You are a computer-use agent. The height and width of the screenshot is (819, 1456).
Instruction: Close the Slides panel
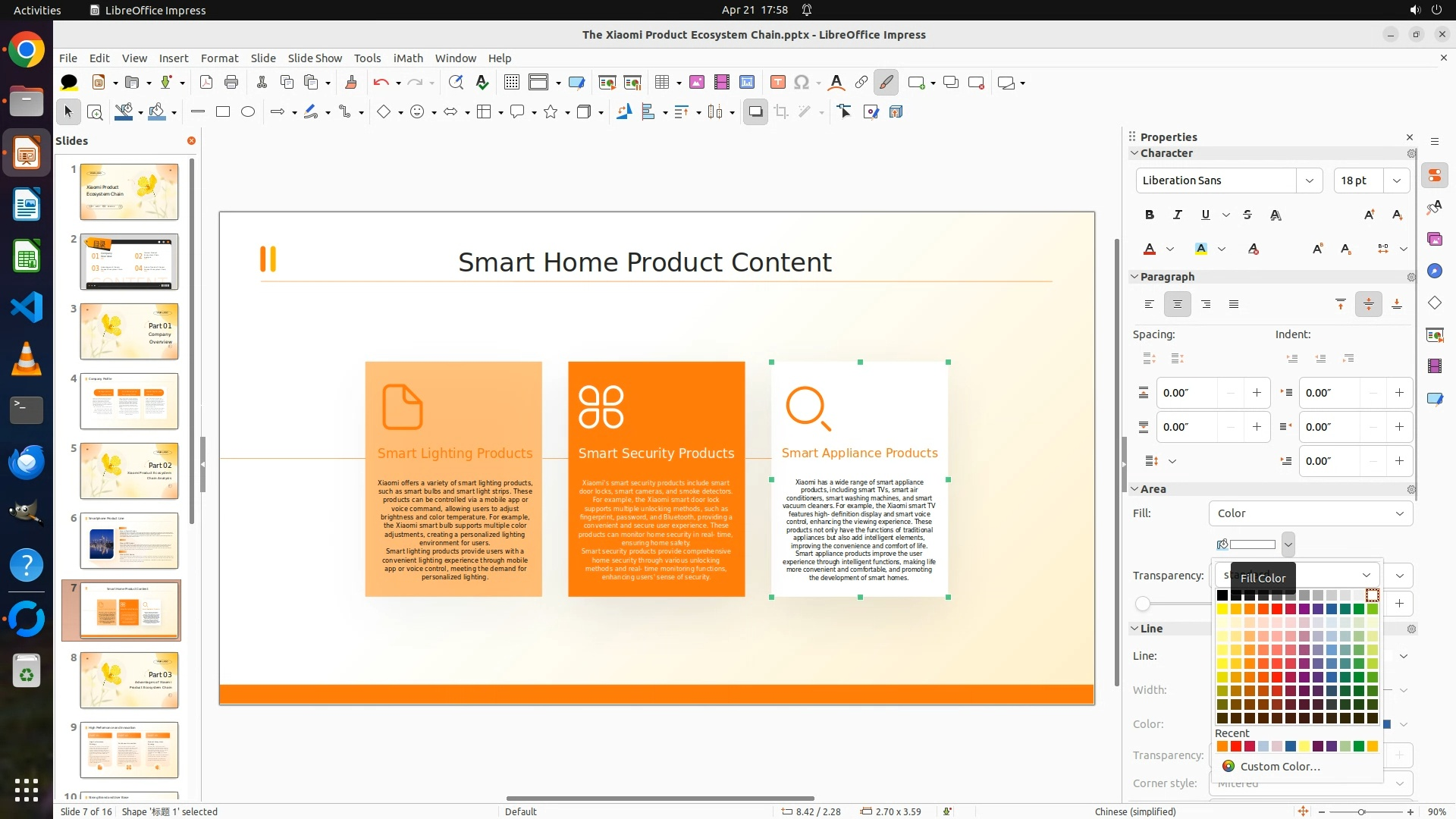[x=191, y=141]
